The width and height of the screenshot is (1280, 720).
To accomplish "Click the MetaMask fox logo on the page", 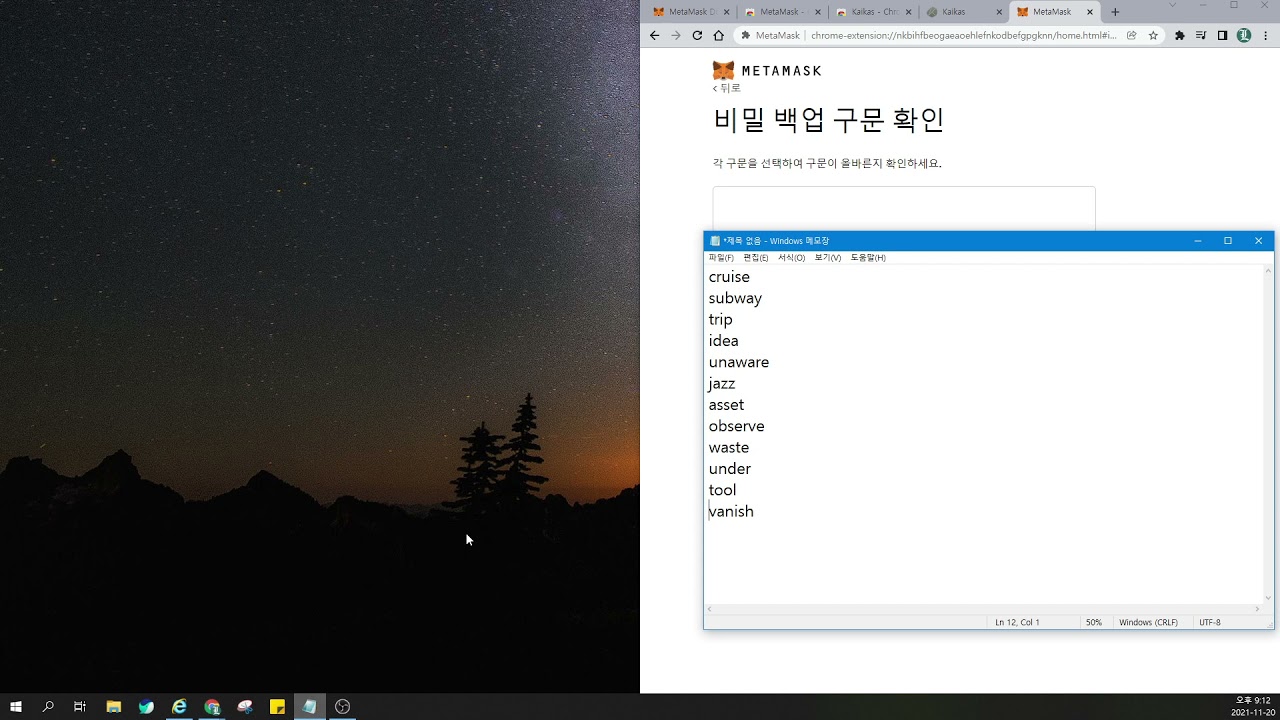I will pyautogui.click(x=723, y=71).
